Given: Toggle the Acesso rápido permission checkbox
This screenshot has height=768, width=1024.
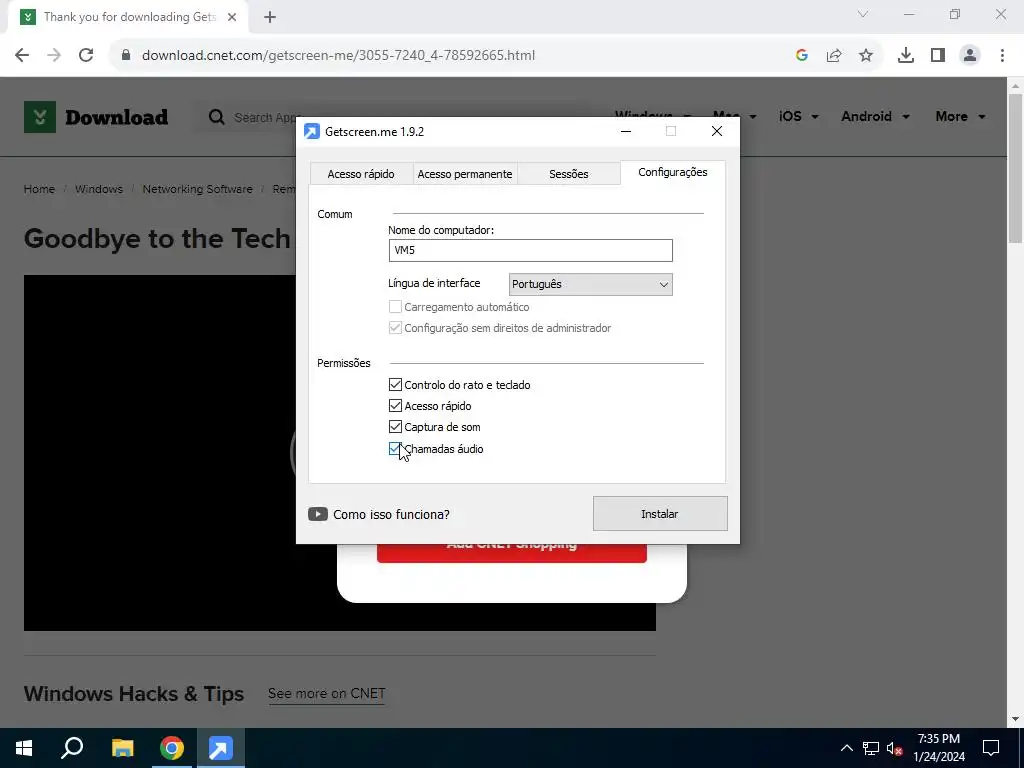Looking at the screenshot, I should [x=395, y=406].
